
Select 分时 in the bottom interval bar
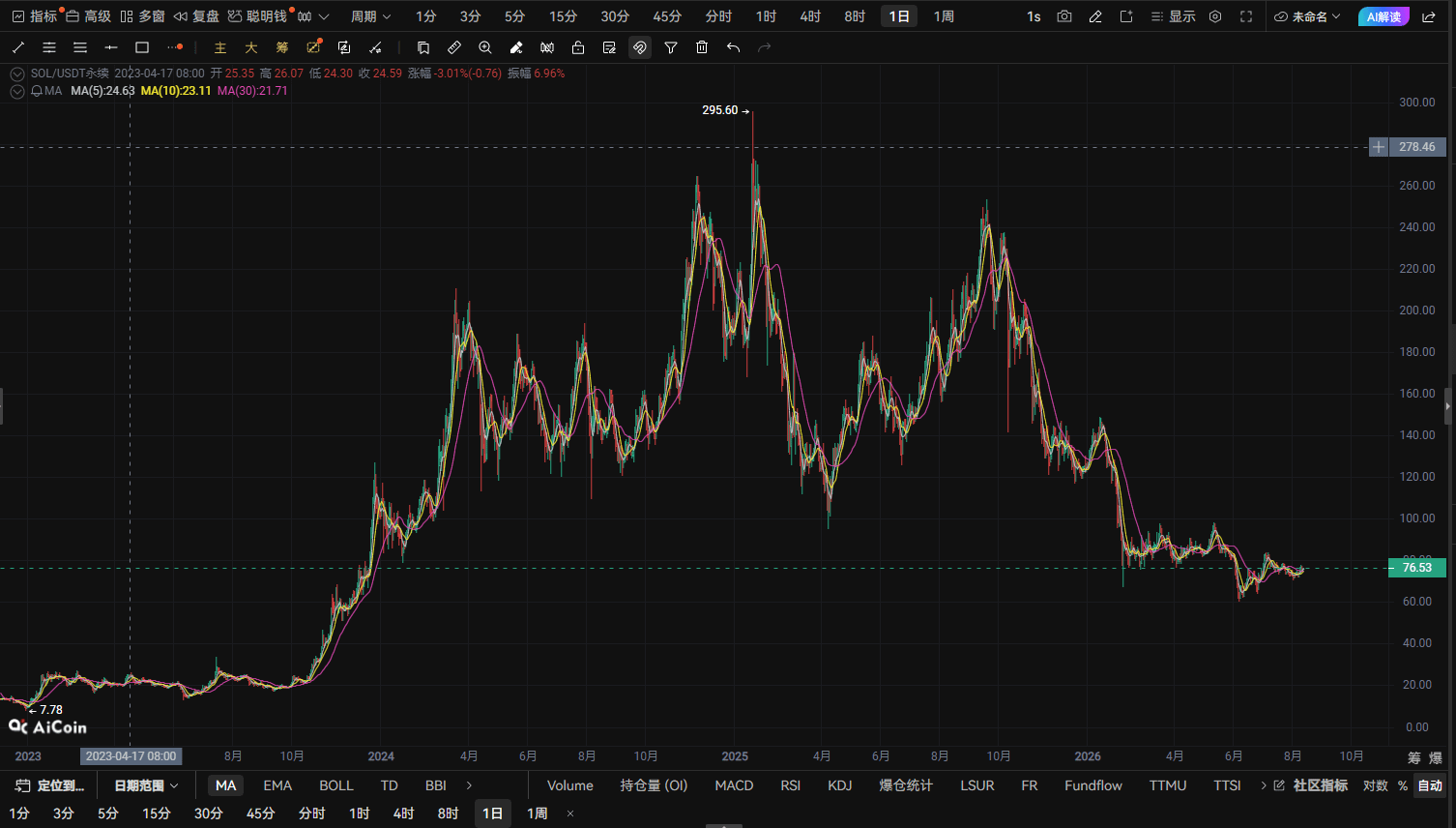coord(311,813)
